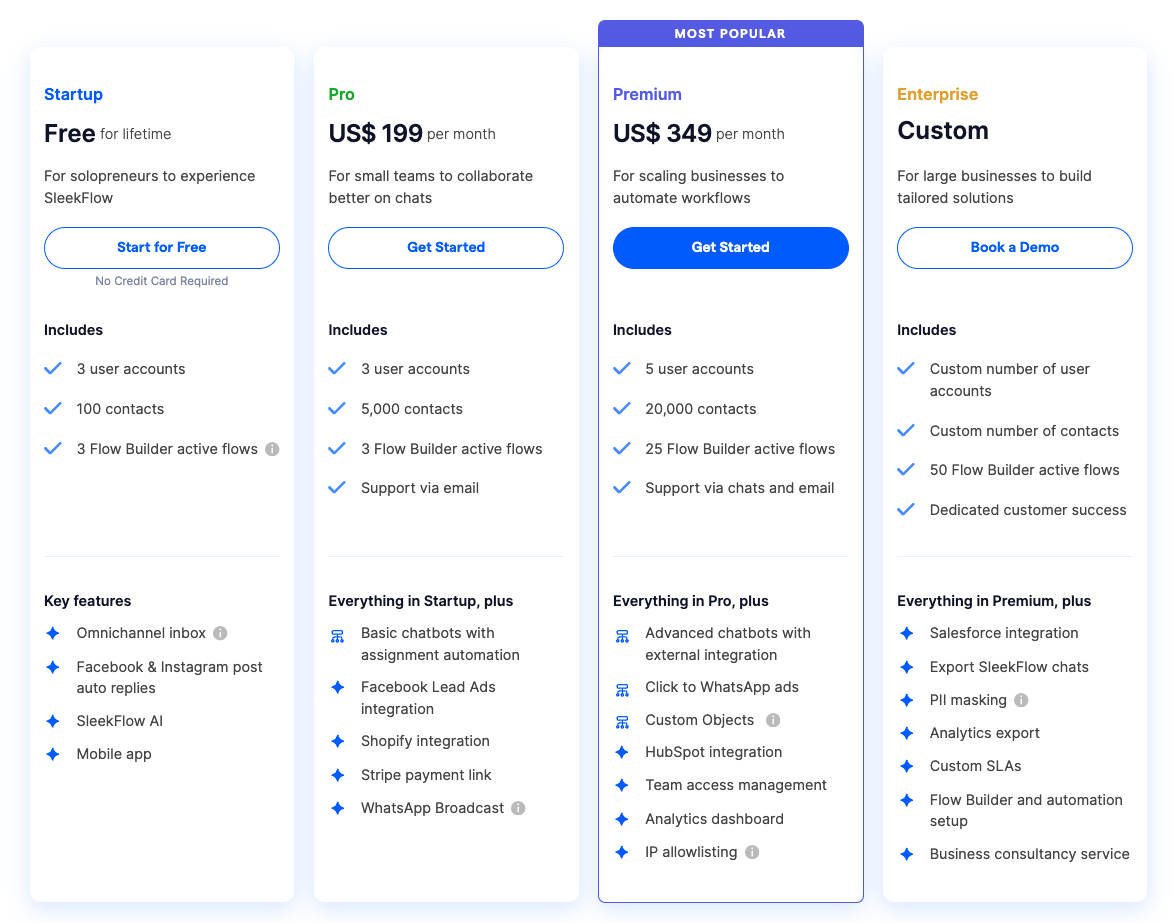
Task: Click sparkle icon next to SleekFlow AI
Action: click(x=53, y=721)
